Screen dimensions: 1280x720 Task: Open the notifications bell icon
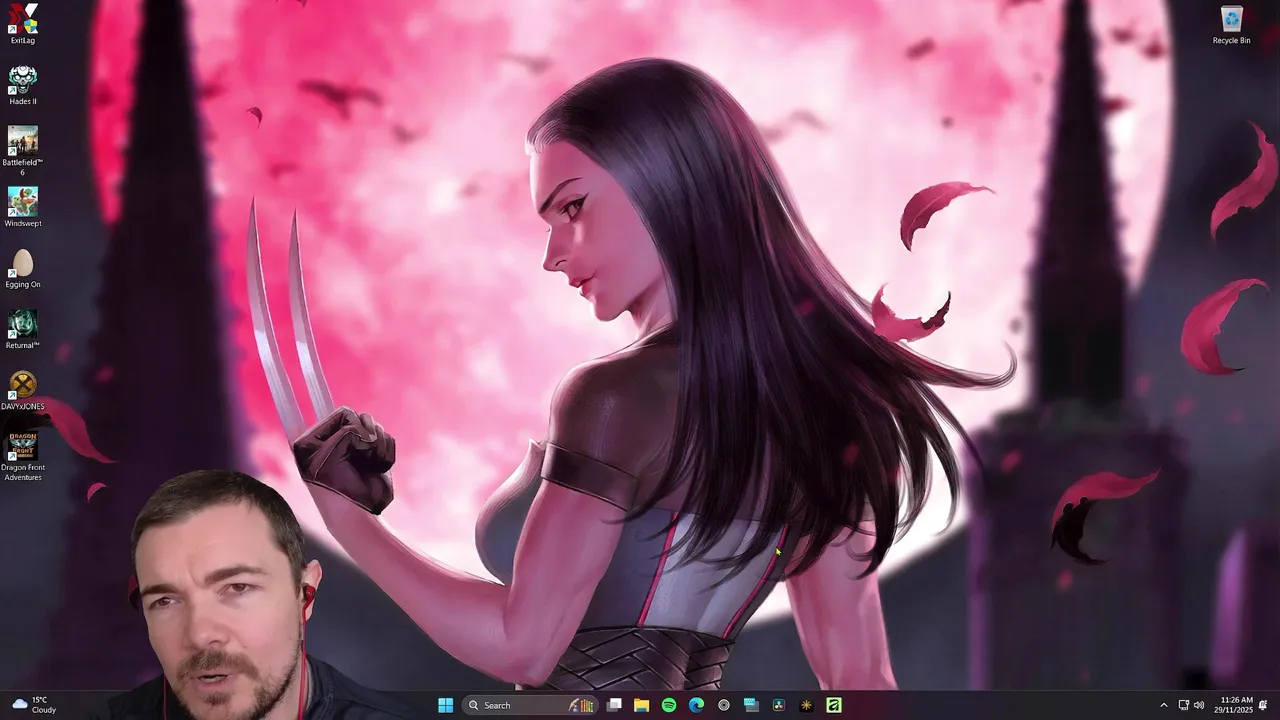tap(1263, 705)
